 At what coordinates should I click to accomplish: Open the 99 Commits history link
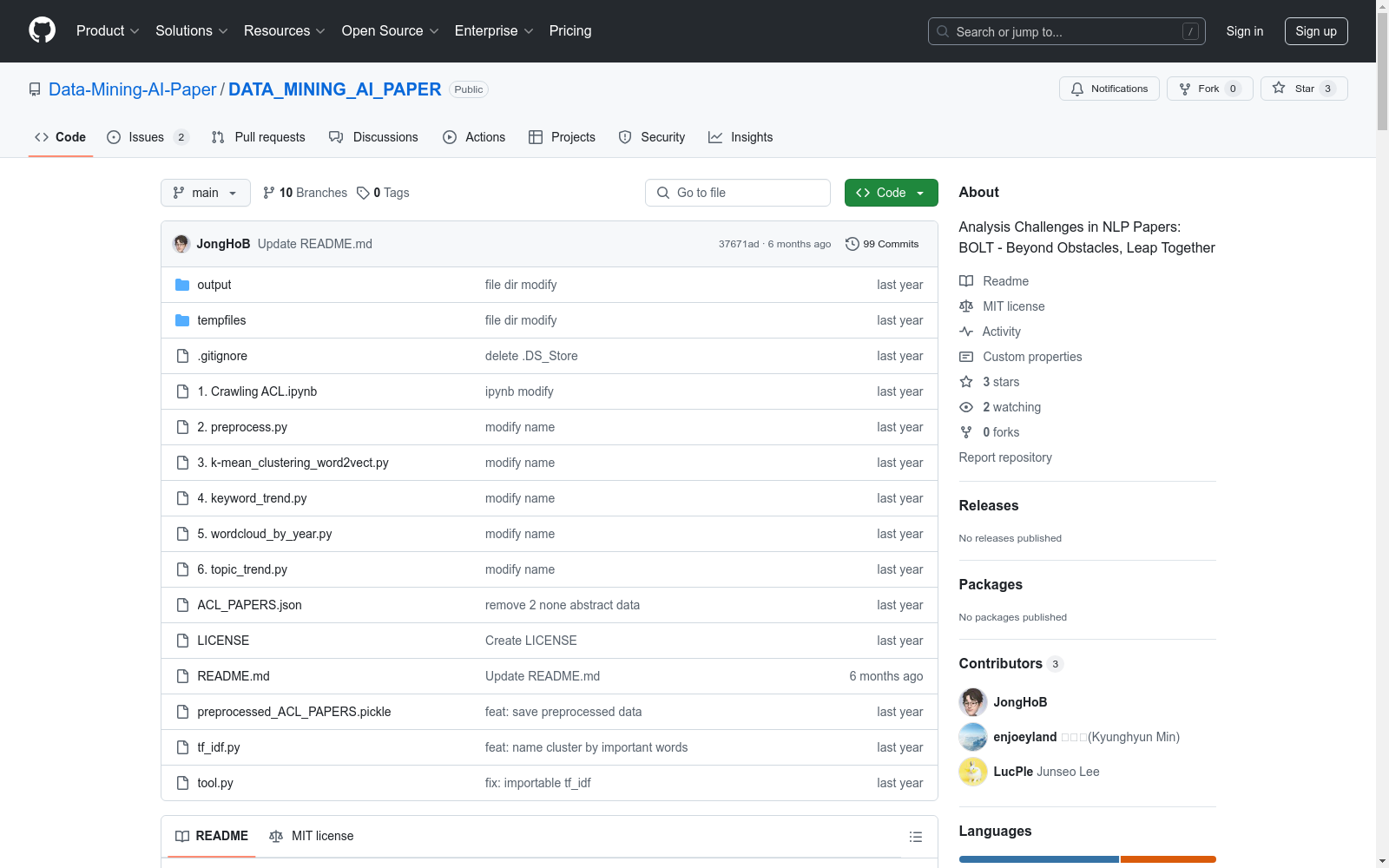(x=882, y=244)
